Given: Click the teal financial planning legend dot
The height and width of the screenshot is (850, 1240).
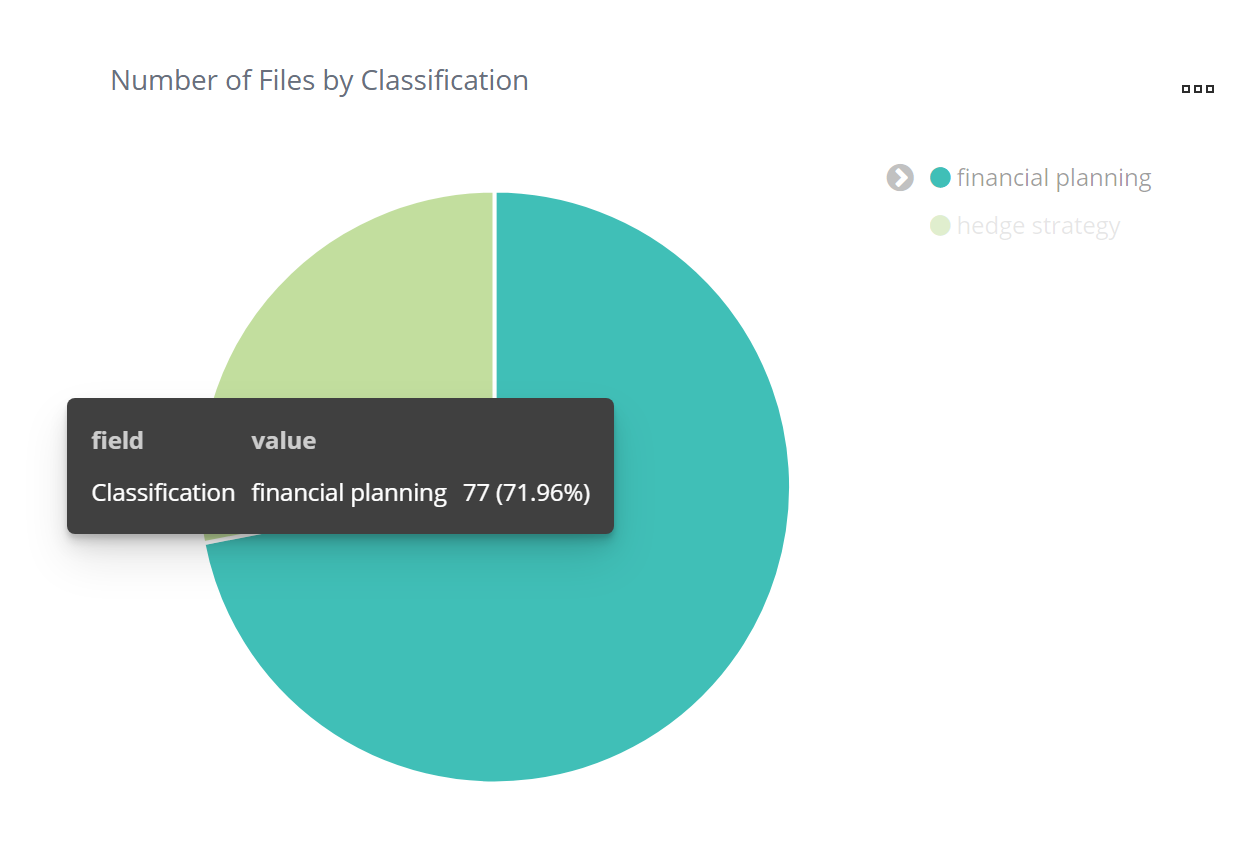Looking at the screenshot, I should [940, 178].
